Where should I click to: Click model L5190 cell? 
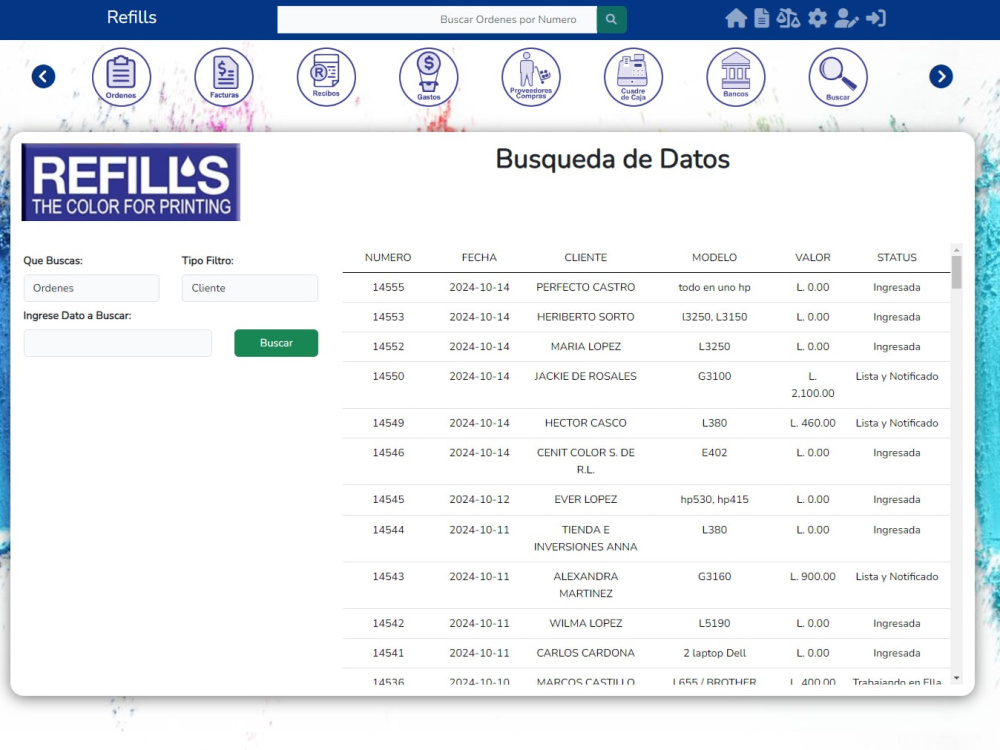[714, 623]
